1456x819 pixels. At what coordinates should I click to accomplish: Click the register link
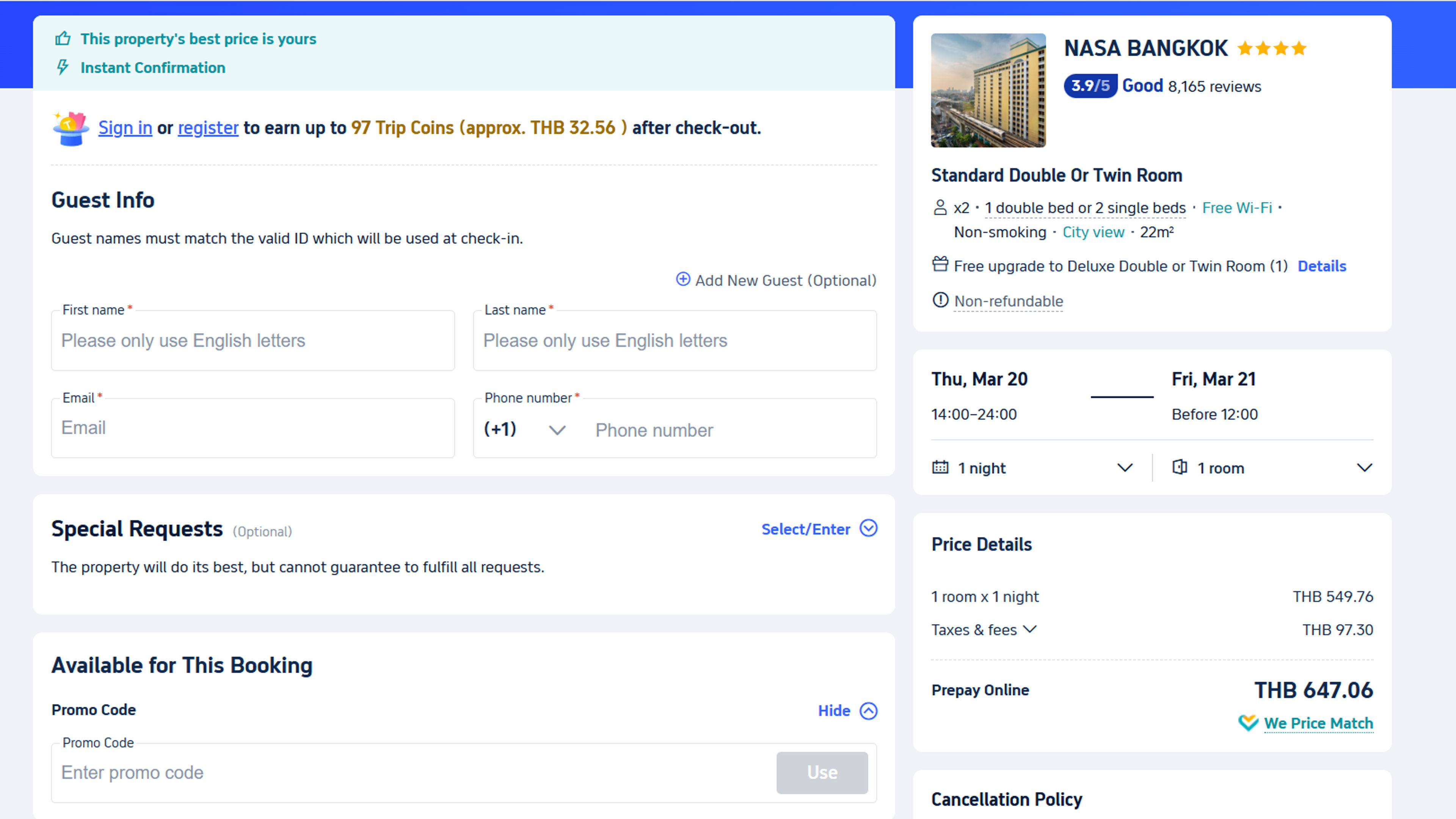click(x=208, y=128)
